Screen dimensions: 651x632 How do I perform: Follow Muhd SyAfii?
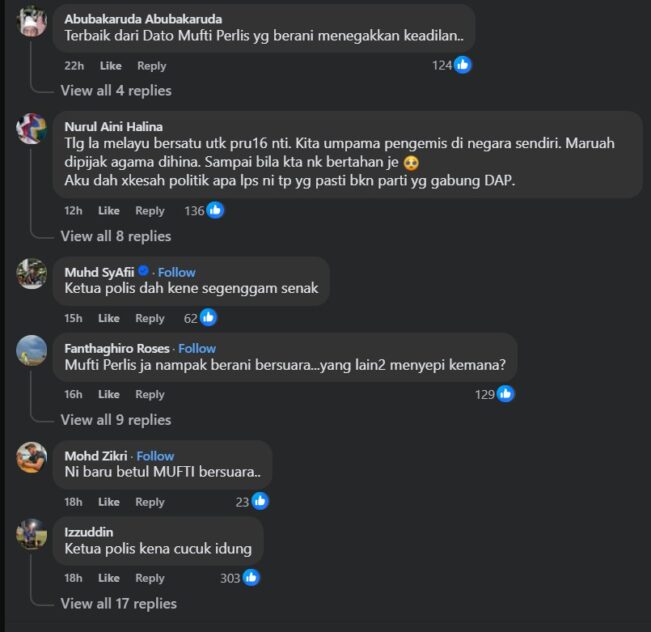tap(176, 272)
